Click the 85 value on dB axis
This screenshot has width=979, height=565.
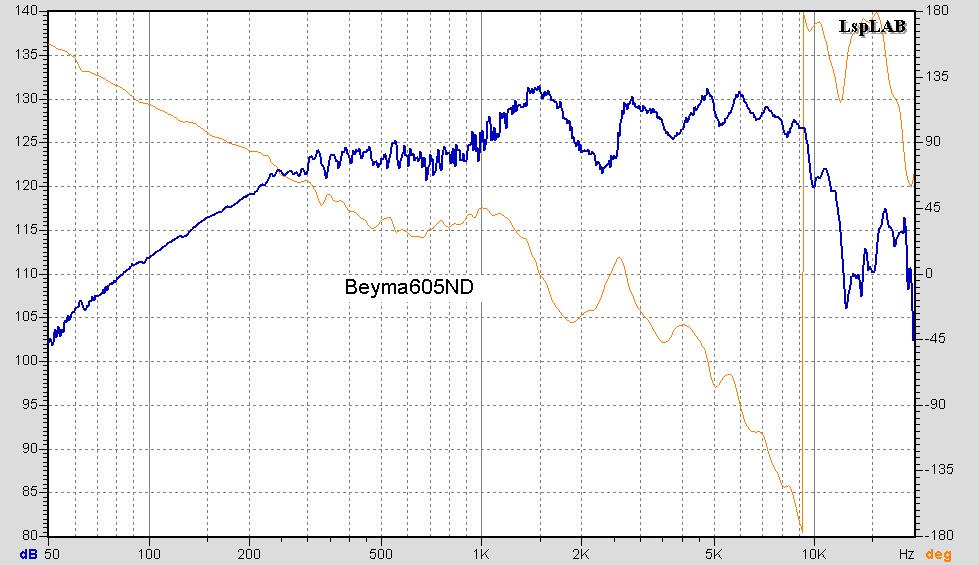tap(29, 492)
